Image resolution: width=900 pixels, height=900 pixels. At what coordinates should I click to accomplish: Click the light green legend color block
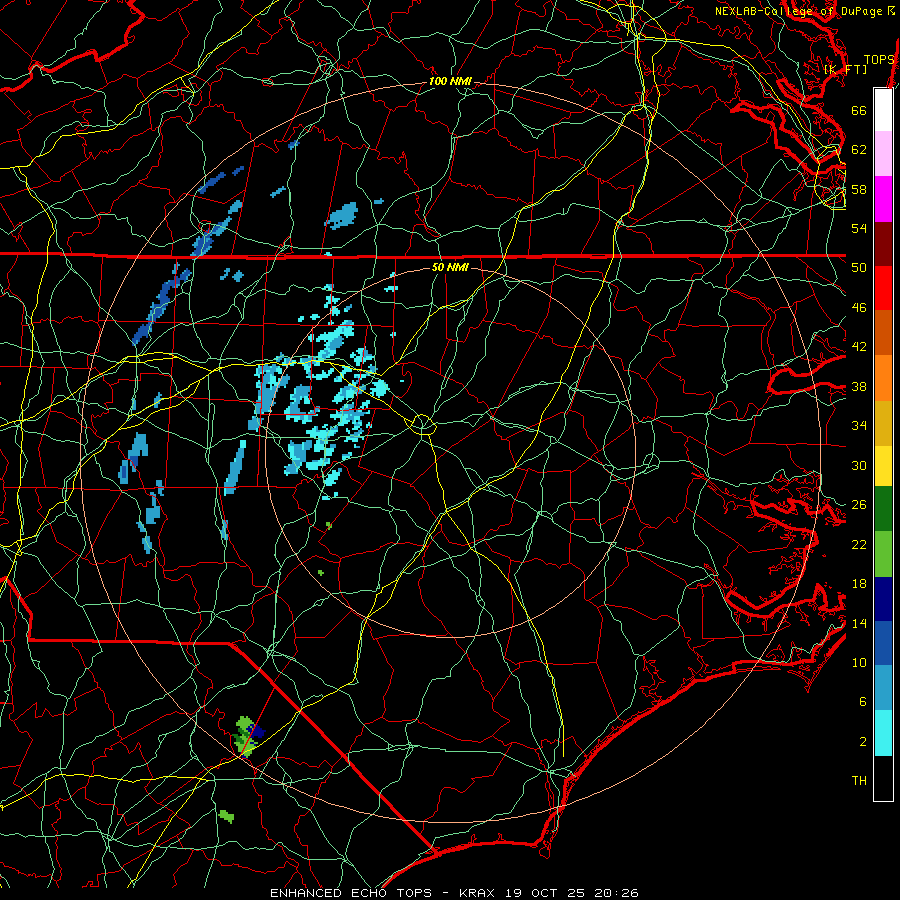pyautogui.click(x=883, y=554)
